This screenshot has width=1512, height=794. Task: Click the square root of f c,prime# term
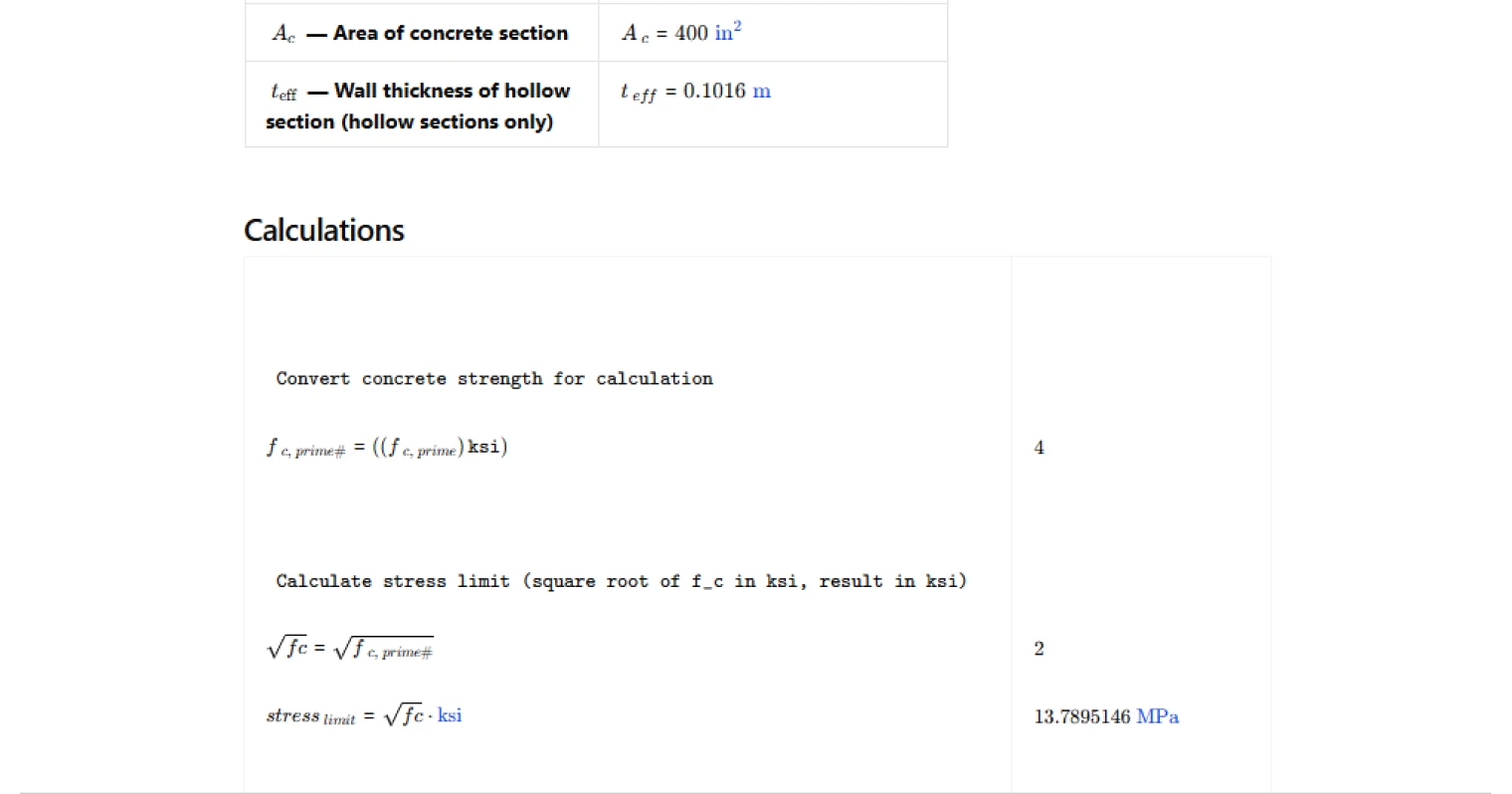click(383, 649)
